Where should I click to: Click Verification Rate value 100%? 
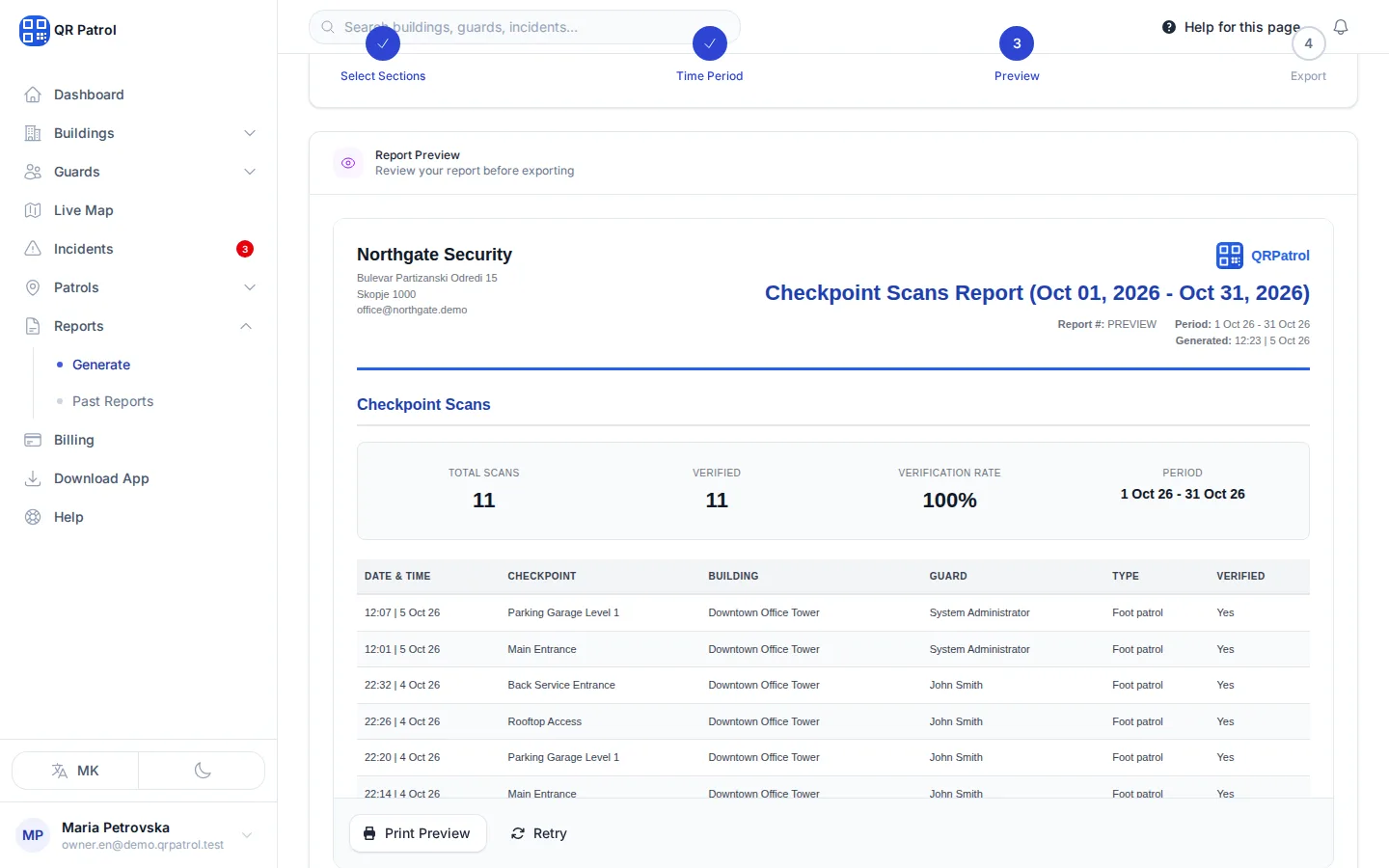[950, 500]
